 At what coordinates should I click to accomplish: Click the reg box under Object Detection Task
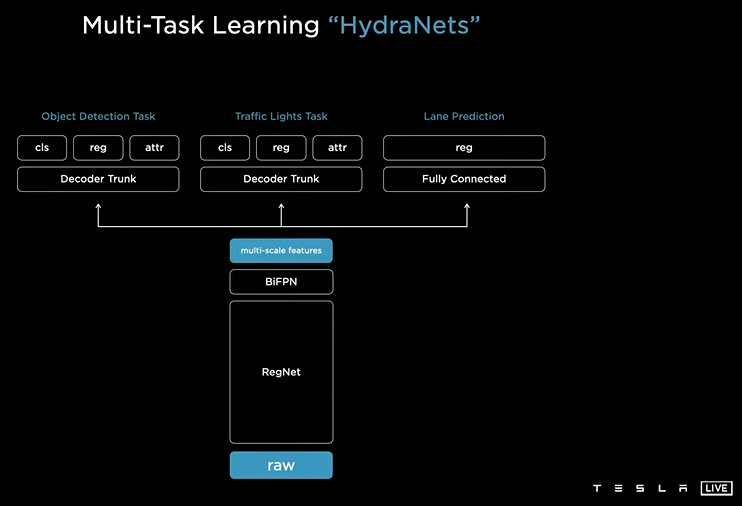98,148
